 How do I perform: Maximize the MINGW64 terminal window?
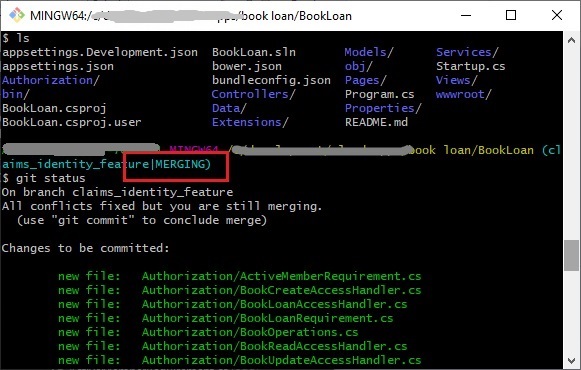tap(511, 15)
